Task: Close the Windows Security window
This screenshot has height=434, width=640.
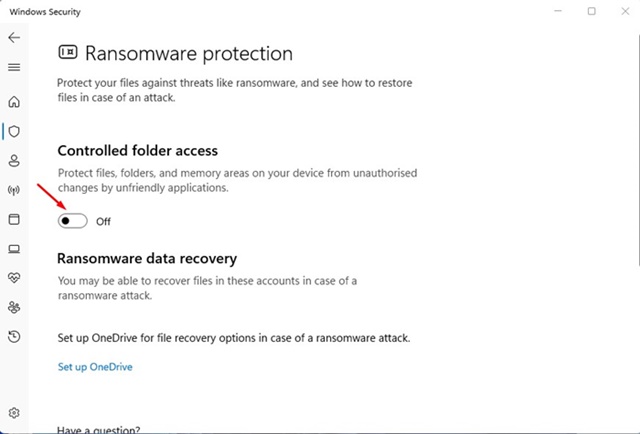Action: (x=625, y=11)
